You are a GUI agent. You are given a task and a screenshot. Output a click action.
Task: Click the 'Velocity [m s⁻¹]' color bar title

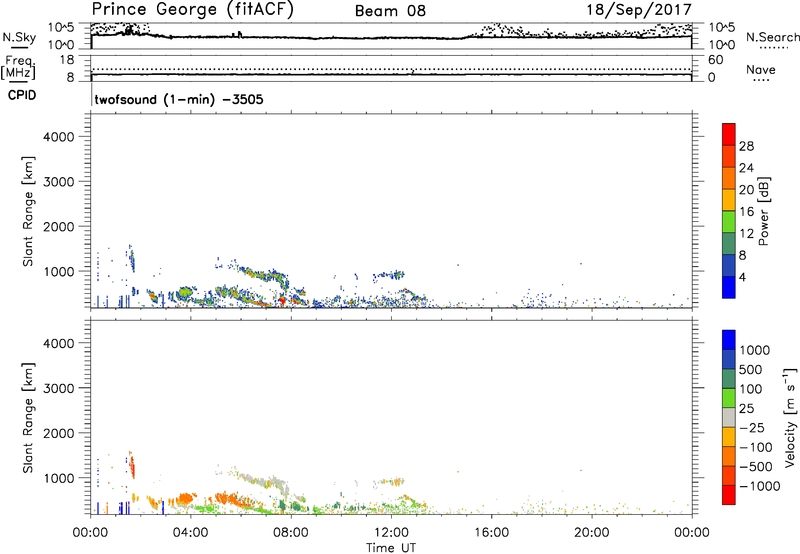[790, 417]
